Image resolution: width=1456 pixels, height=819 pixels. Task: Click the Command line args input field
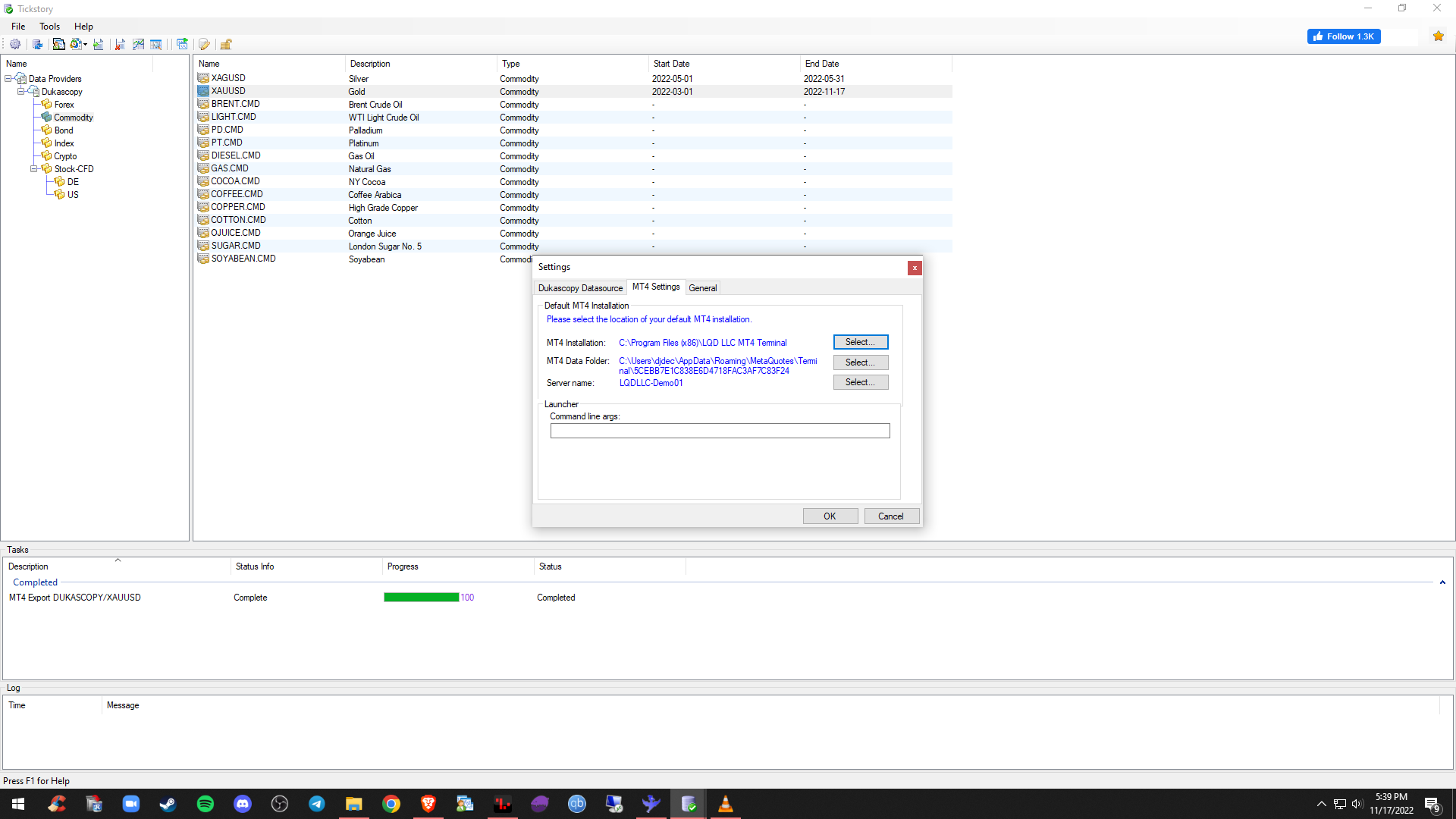[720, 431]
